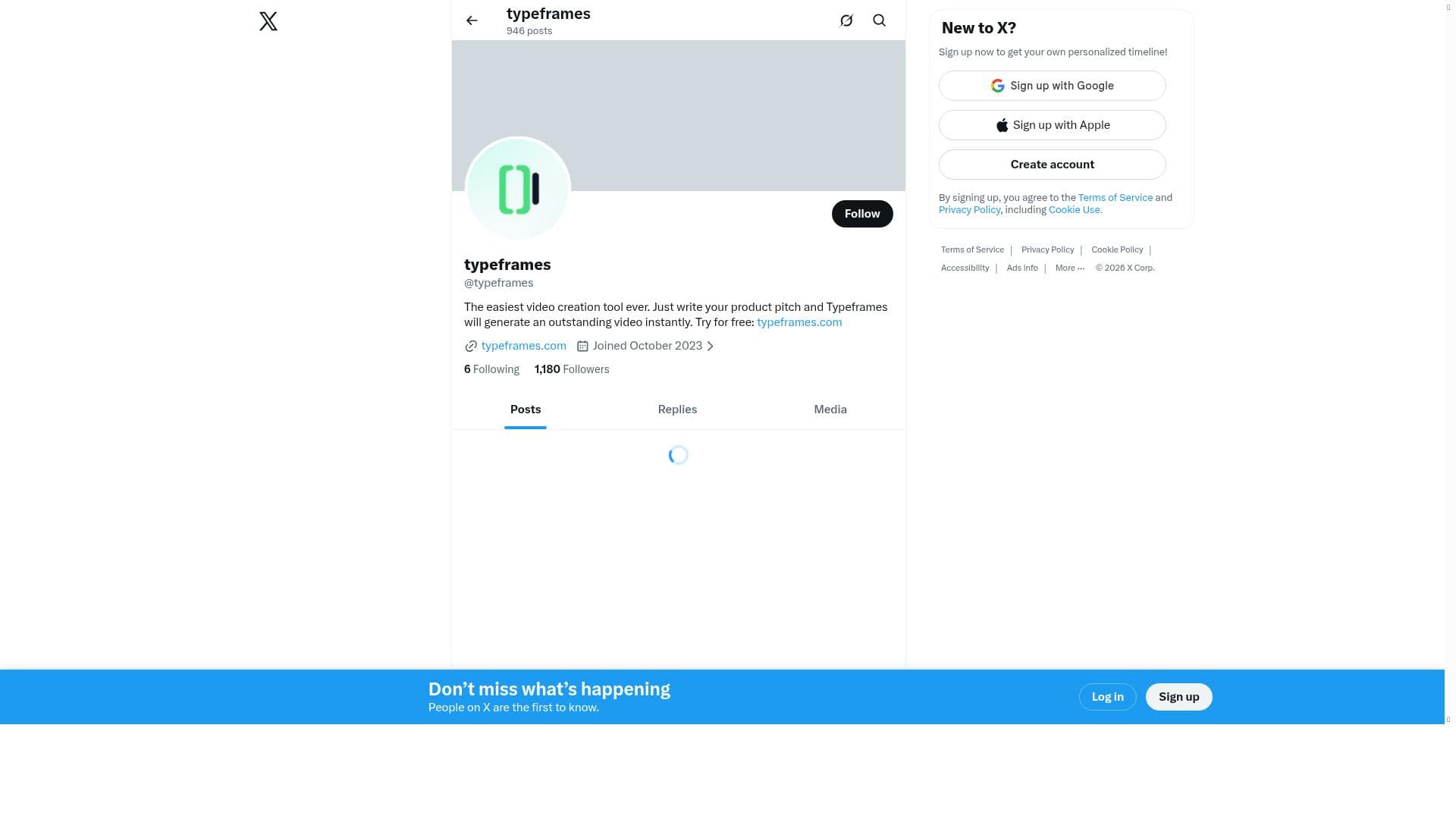The width and height of the screenshot is (1456, 819).
Task: Click the Create account button
Action: (1052, 165)
